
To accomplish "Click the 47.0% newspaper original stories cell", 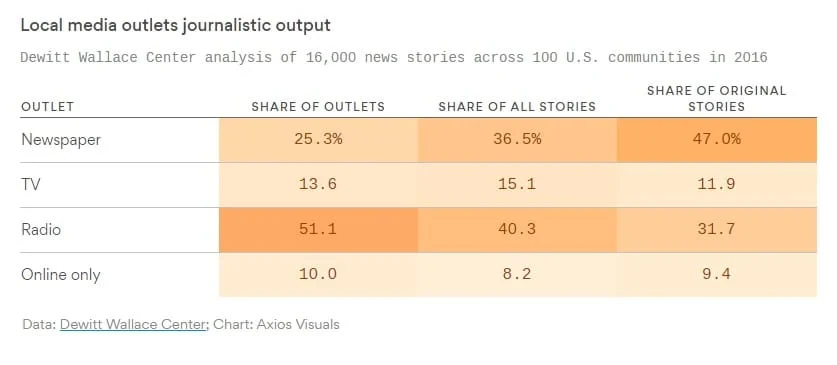I will point(716,140).
